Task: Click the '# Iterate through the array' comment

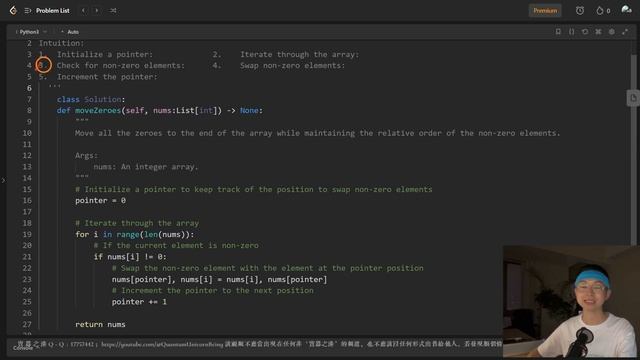Action: 137,223
